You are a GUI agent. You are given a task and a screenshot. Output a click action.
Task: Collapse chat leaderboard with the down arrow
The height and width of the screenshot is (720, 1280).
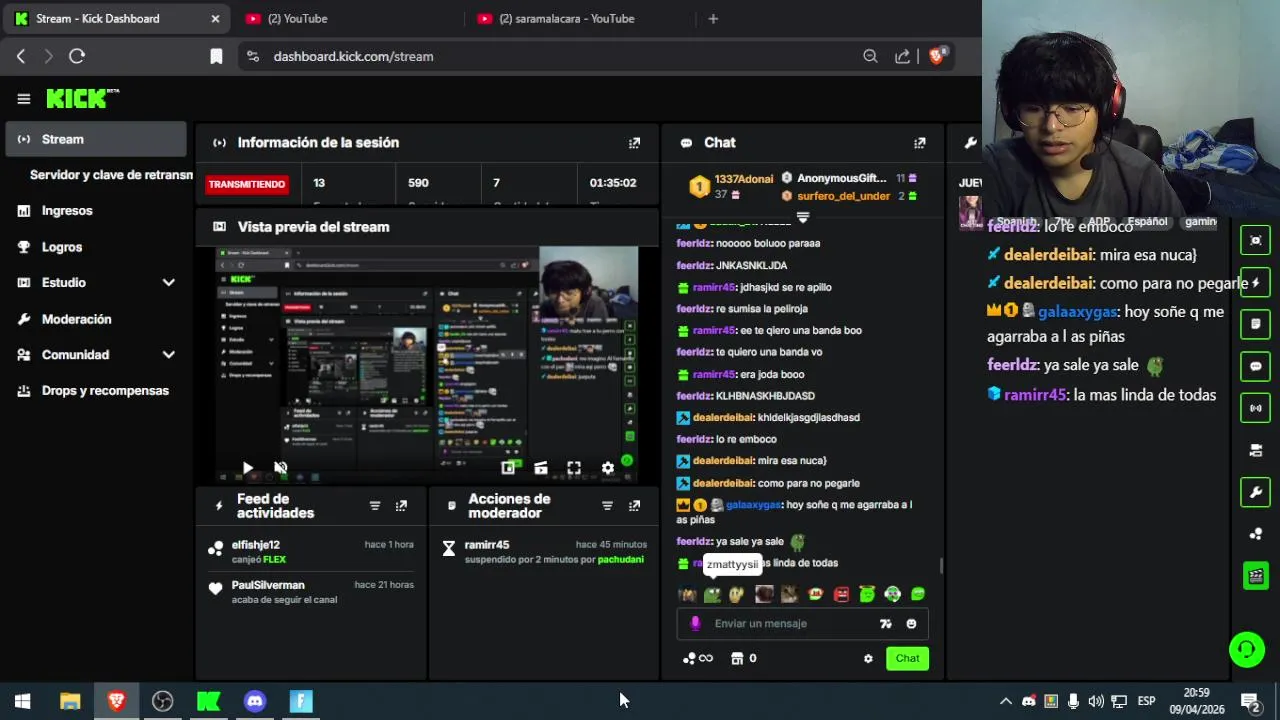802,217
